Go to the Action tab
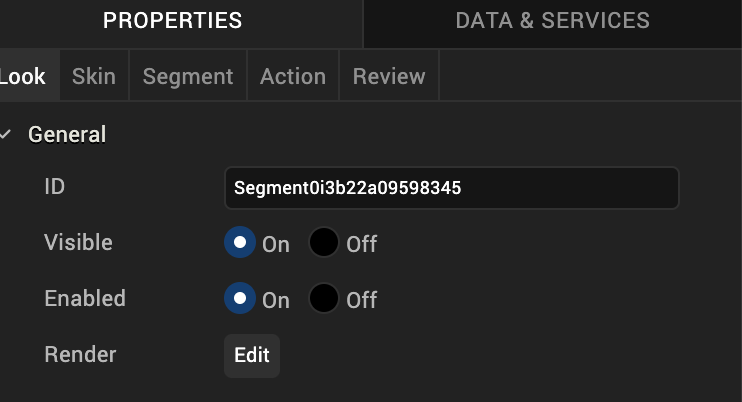This screenshot has height=402, width=742. (293, 77)
